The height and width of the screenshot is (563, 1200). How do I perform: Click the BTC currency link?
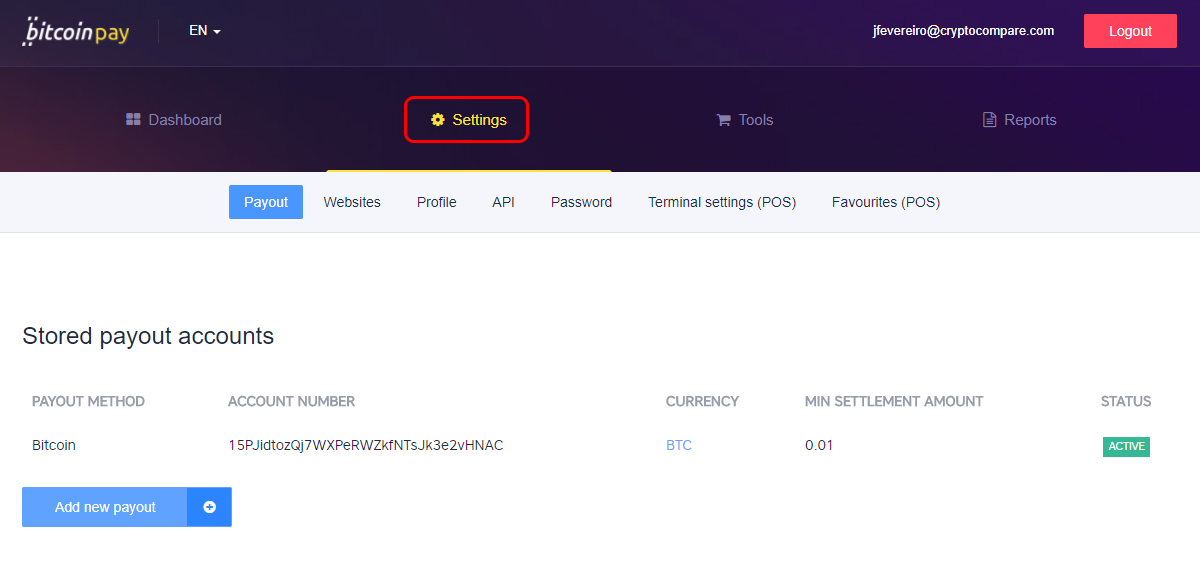(679, 445)
